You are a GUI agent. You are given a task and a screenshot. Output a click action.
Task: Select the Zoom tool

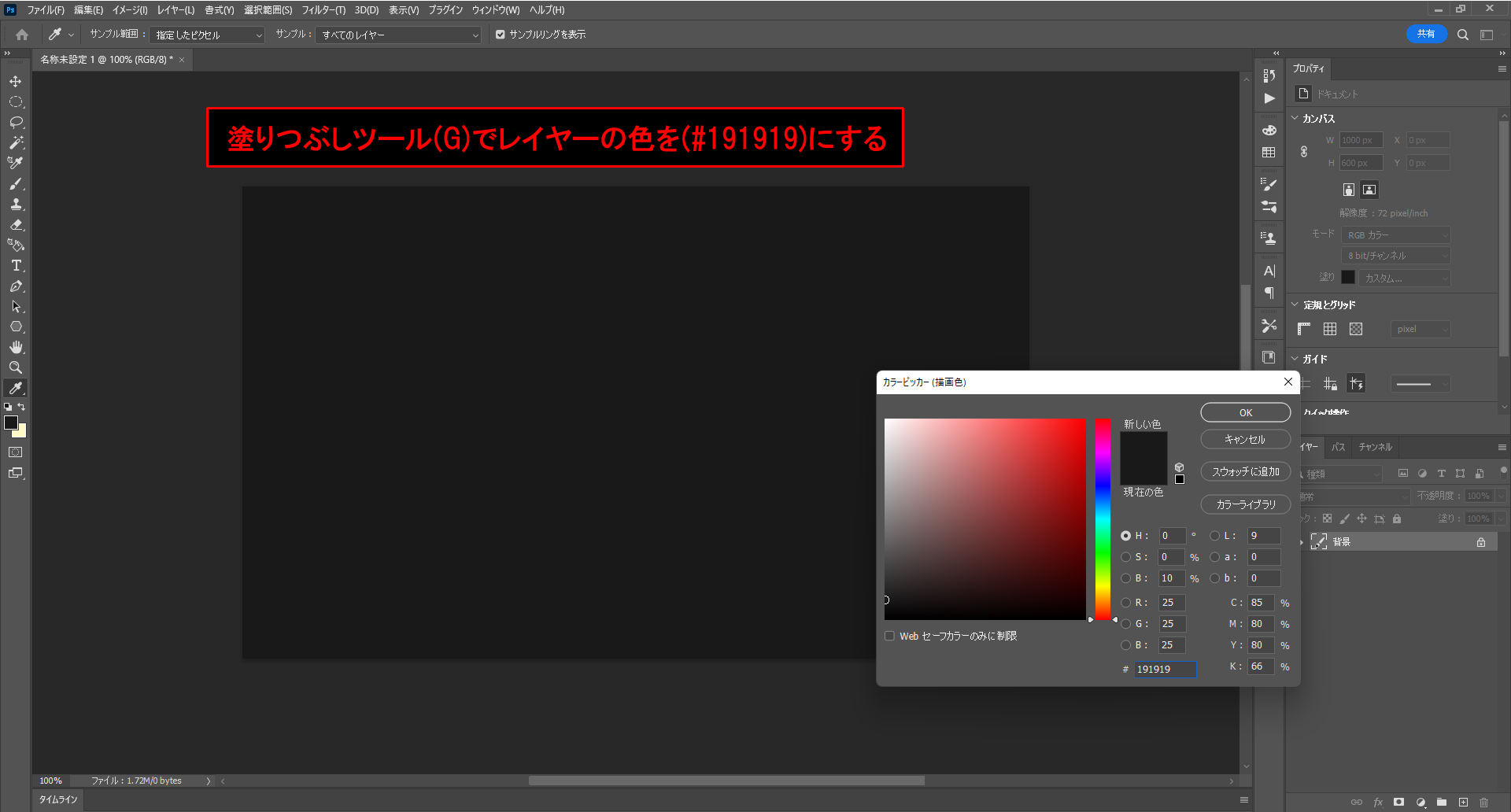pyautogui.click(x=16, y=367)
